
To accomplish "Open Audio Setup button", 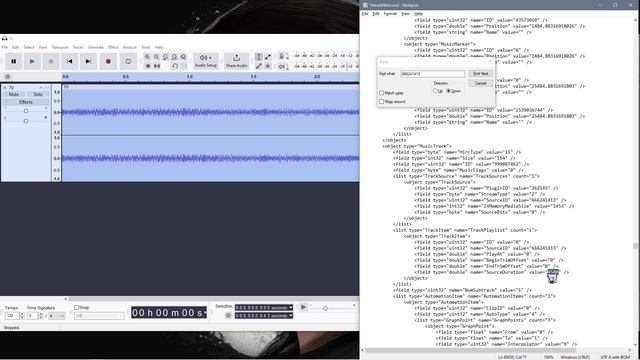I will tap(206, 61).
